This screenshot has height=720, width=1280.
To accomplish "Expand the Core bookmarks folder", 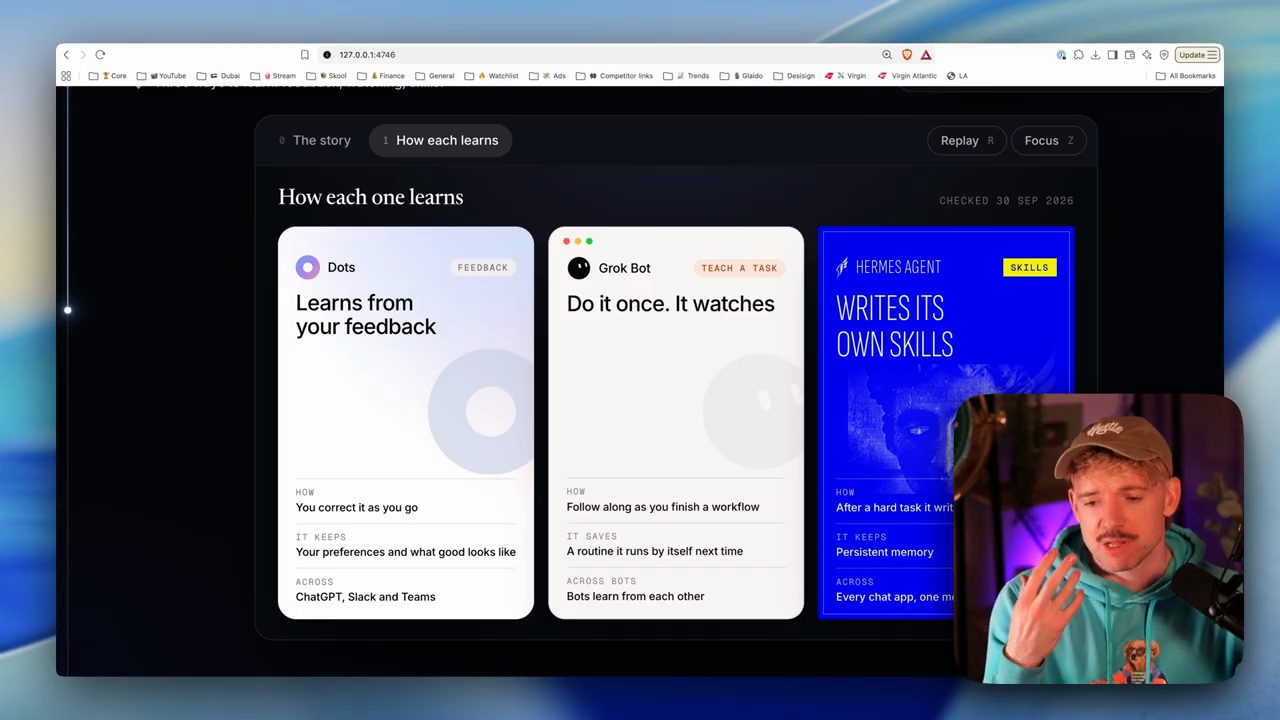I will tap(108, 76).
